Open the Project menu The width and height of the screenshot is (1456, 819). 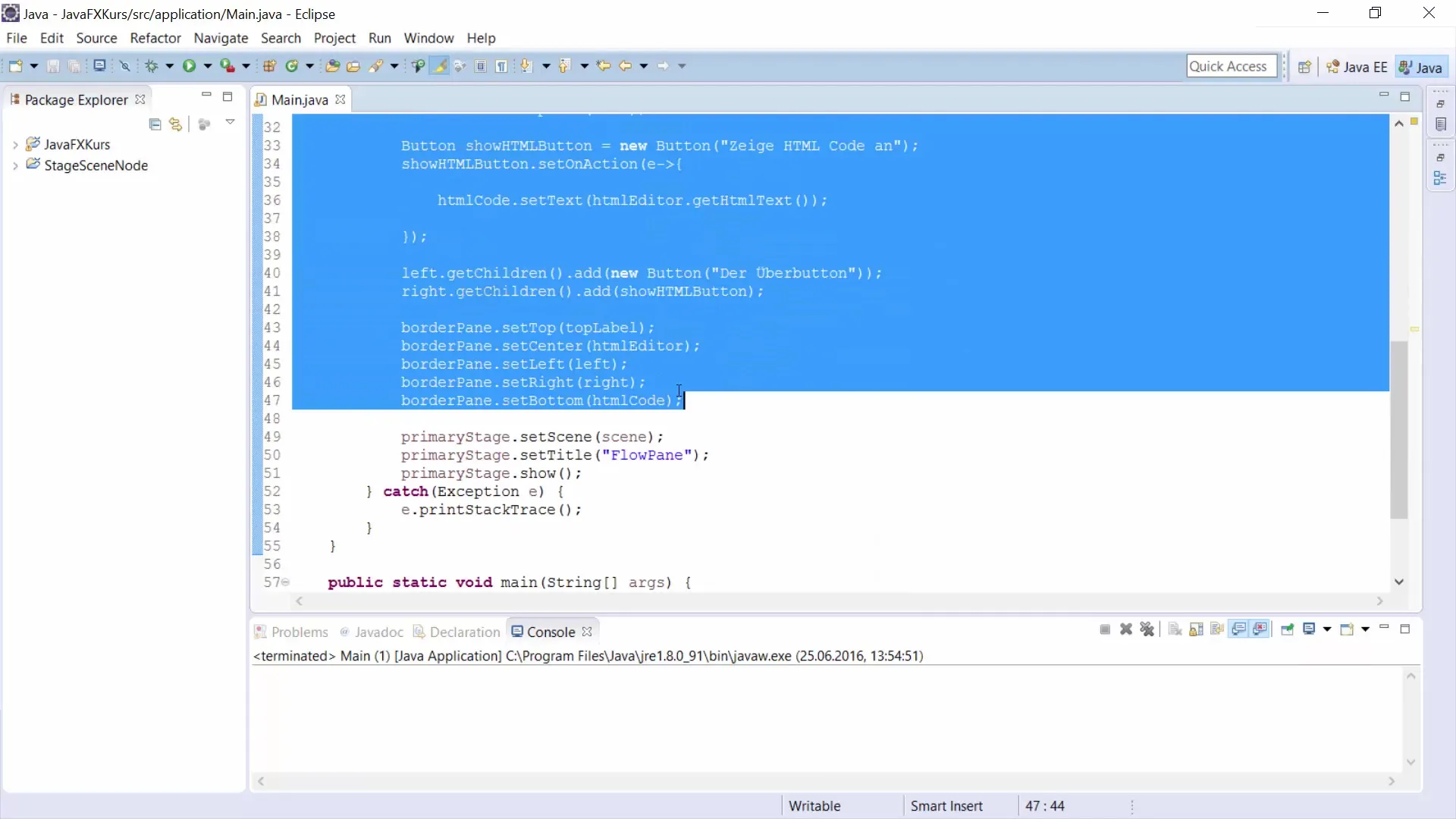click(334, 38)
